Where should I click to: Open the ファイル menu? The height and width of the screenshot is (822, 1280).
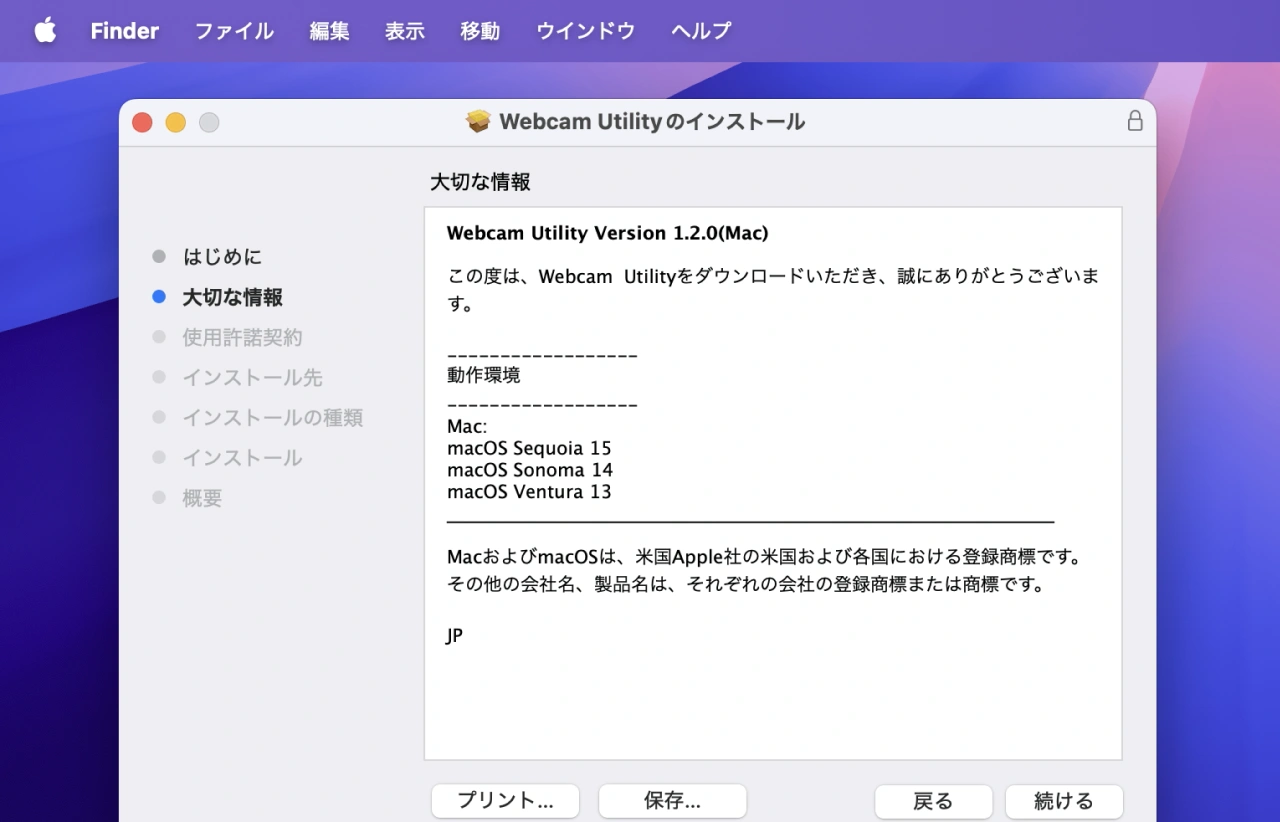pos(234,31)
